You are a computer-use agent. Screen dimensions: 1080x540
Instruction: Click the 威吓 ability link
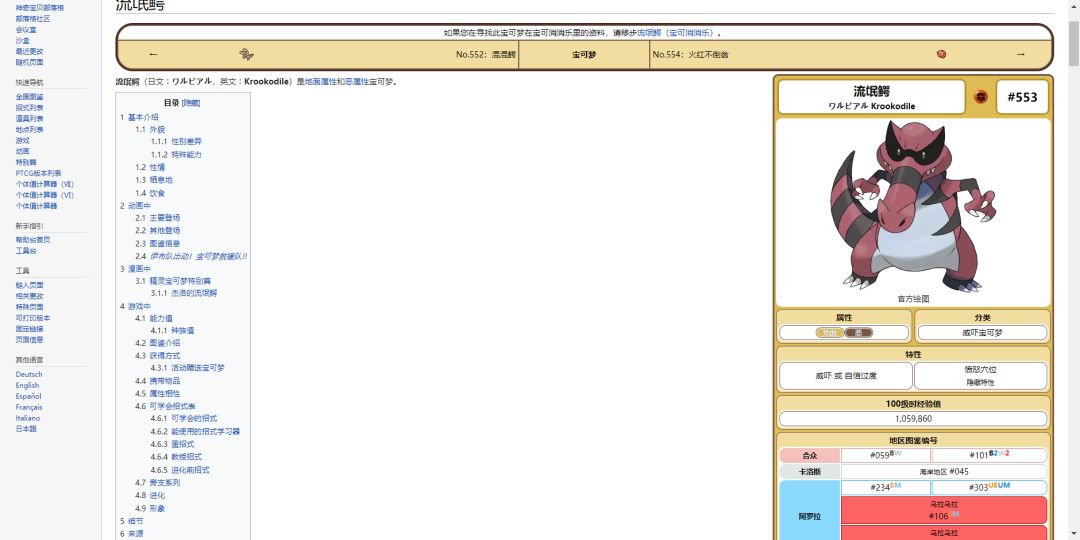[823, 376]
